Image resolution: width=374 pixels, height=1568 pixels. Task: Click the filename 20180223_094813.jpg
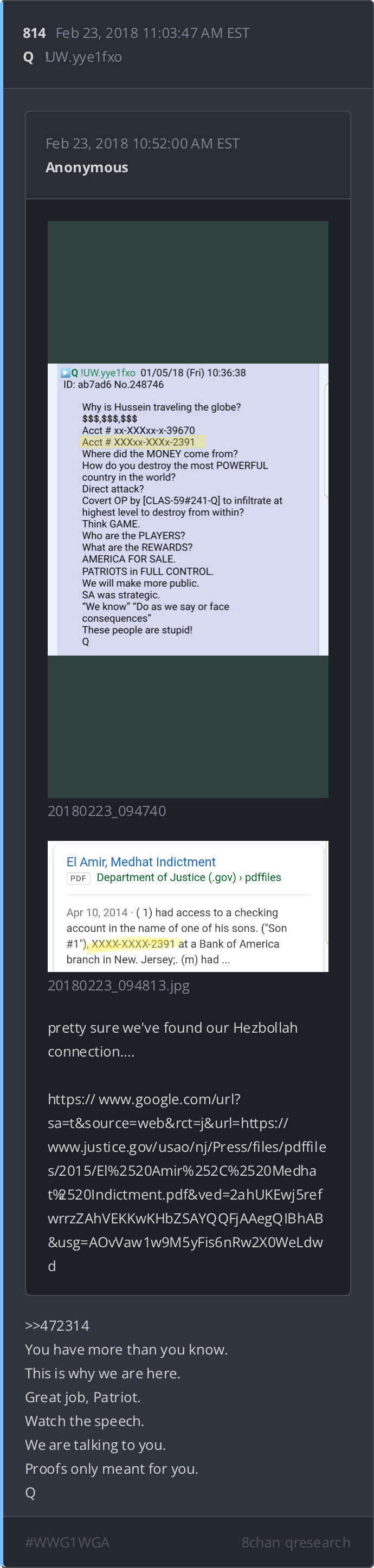[x=119, y=985]
